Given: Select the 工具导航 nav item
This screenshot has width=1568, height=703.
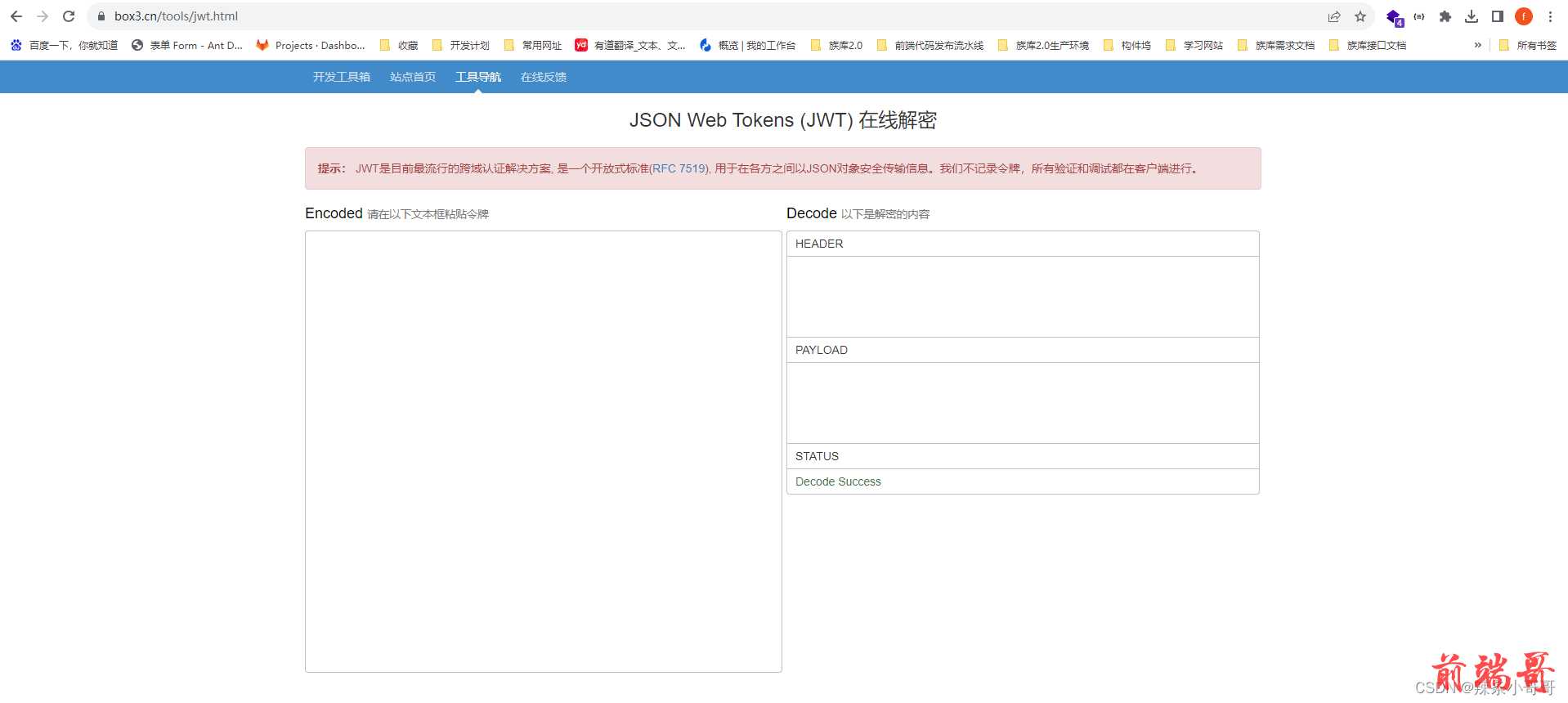Looking at the screenshot, I should point(478,77).
